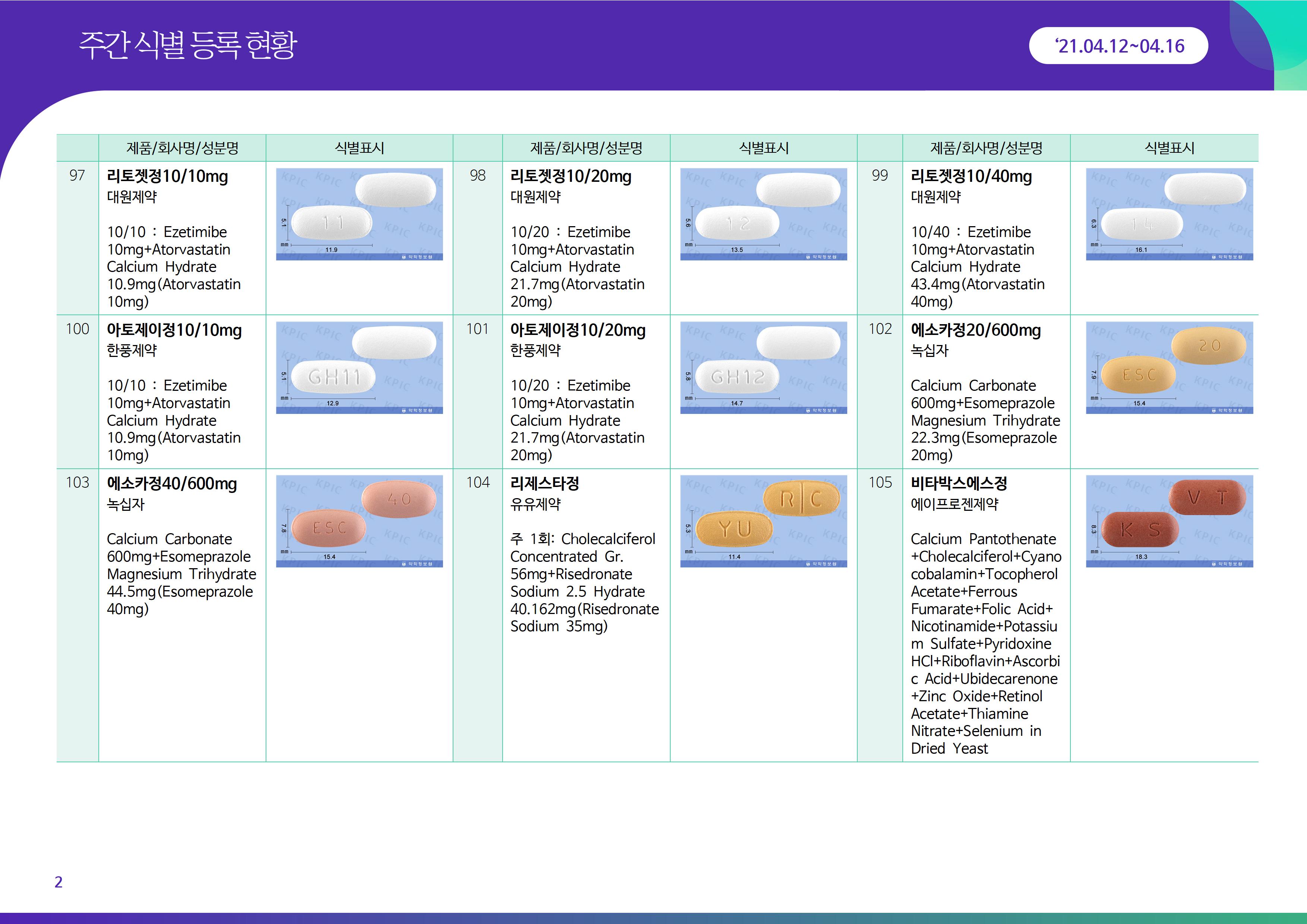Click product name 아토제이정10/10mg
This screenshot has height=924, width=1307.
(174, 330)
